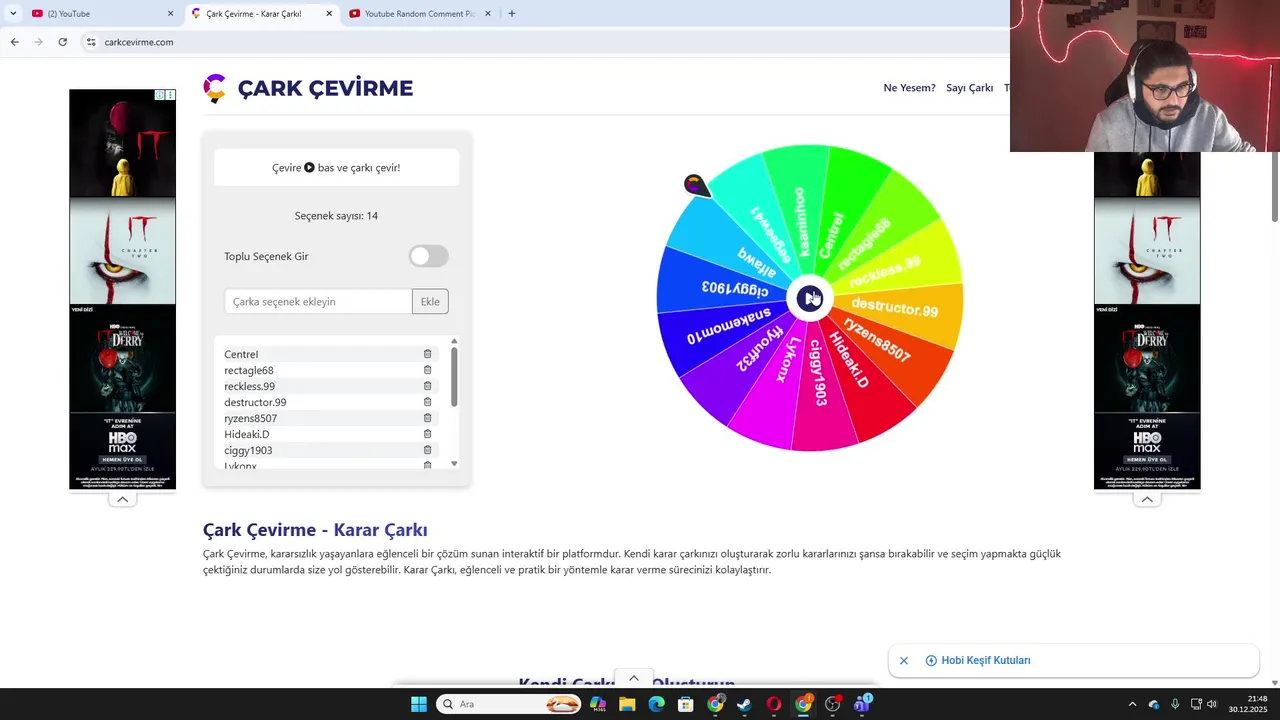The image size is (1280, 720).
Task: Select the Hideaki.D list row text
Action: click(x=247, y=434)
